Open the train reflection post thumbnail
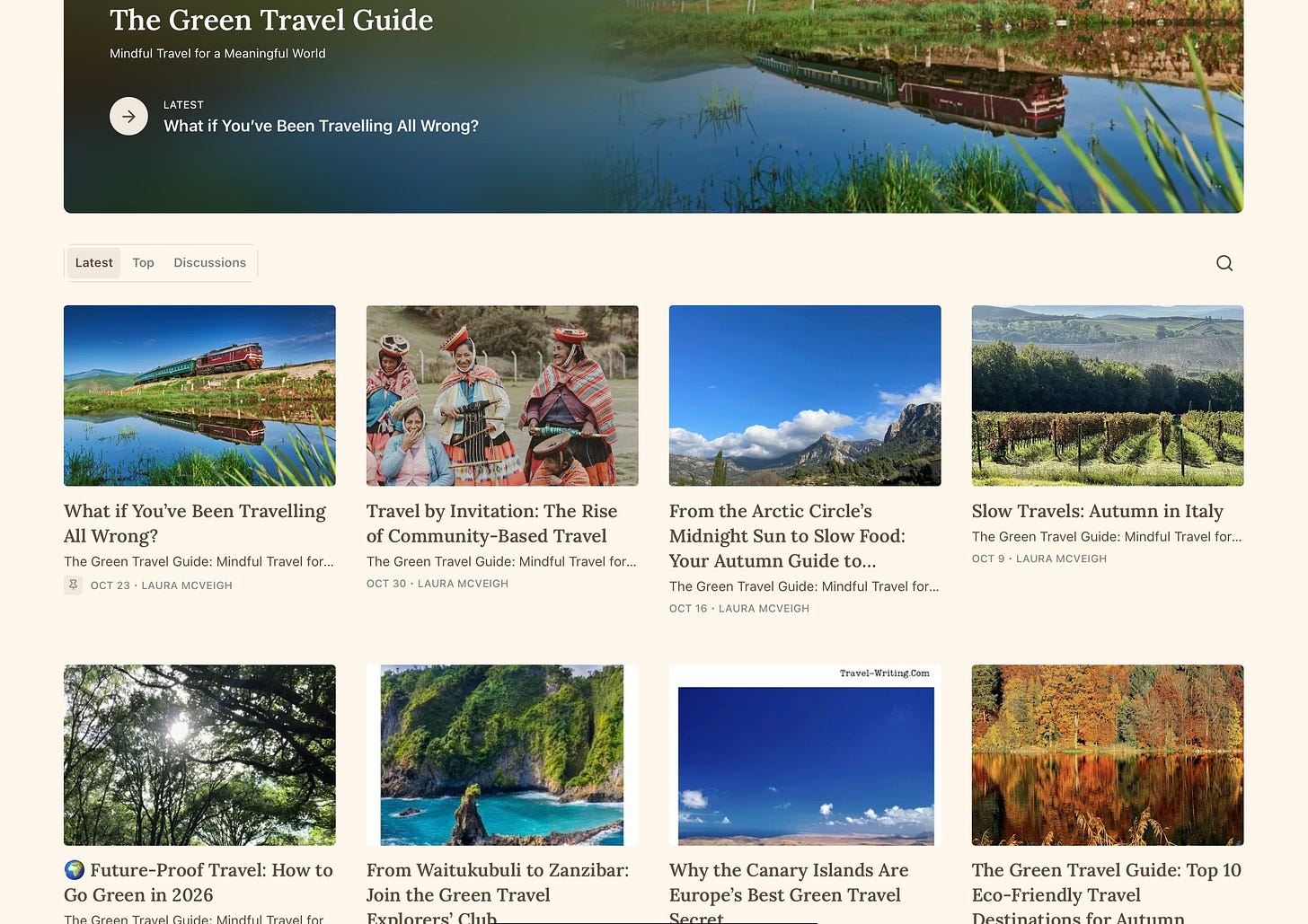 coord(199,396)
